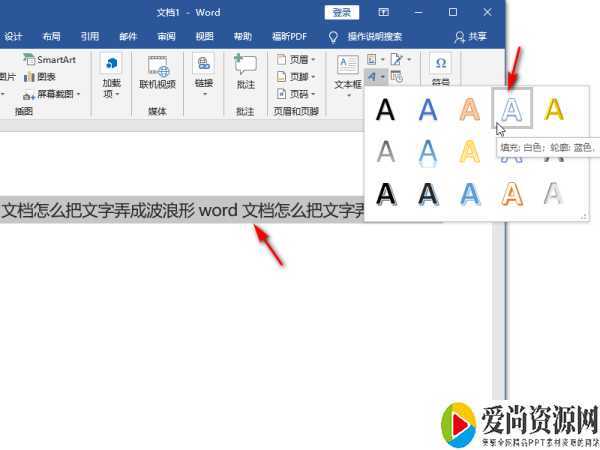Image resolution: width=600 pixels, height=450 pixels.
Task: Click the 文本框 text box button
Action: 347,72
